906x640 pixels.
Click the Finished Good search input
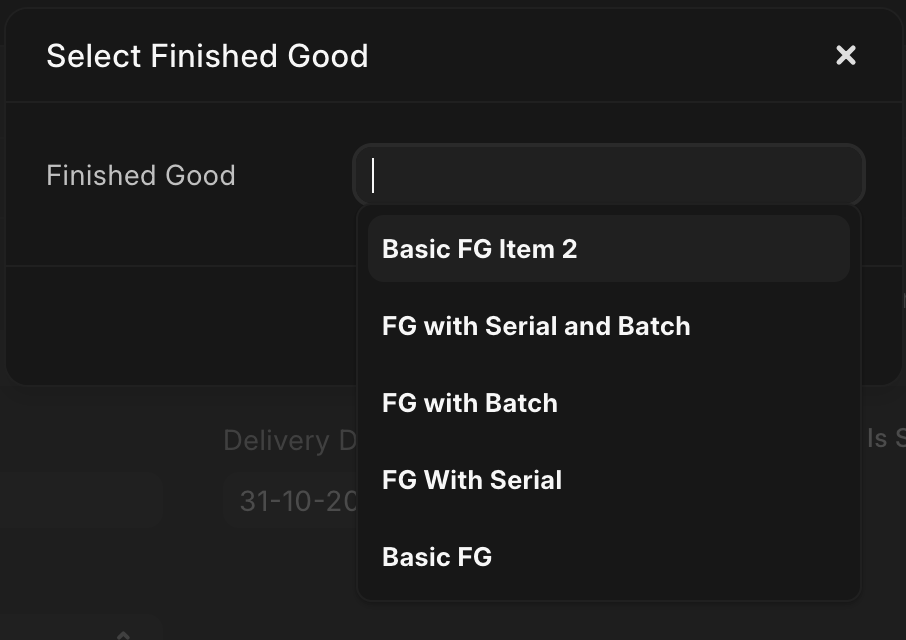coord(608,176)
